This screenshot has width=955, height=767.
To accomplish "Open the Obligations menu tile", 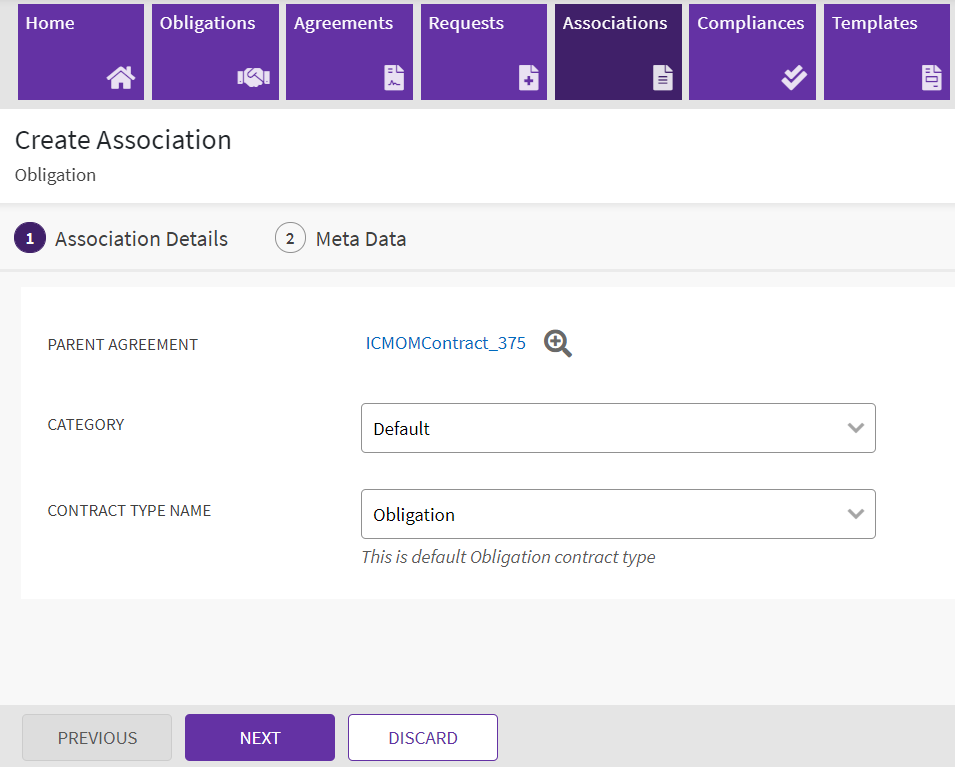I will point(215,52).
